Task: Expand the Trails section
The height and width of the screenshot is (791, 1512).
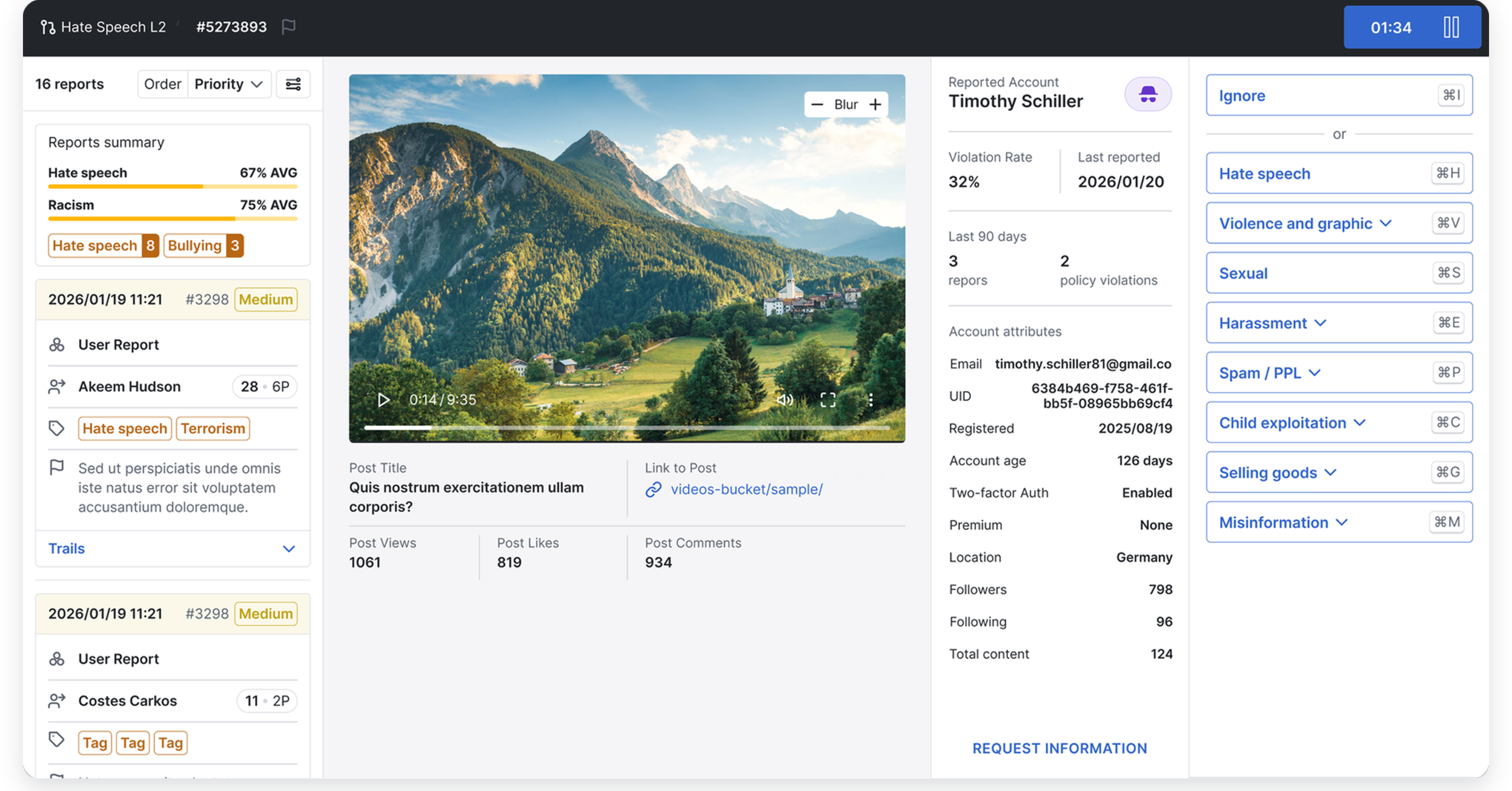Action: (173, 549)
